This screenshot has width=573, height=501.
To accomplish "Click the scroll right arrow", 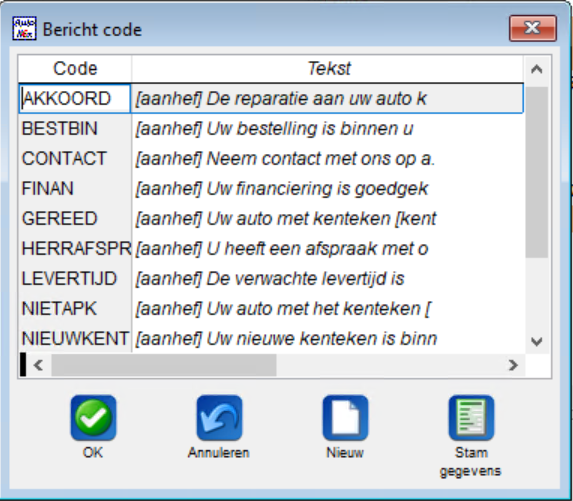I will point(513,365).
